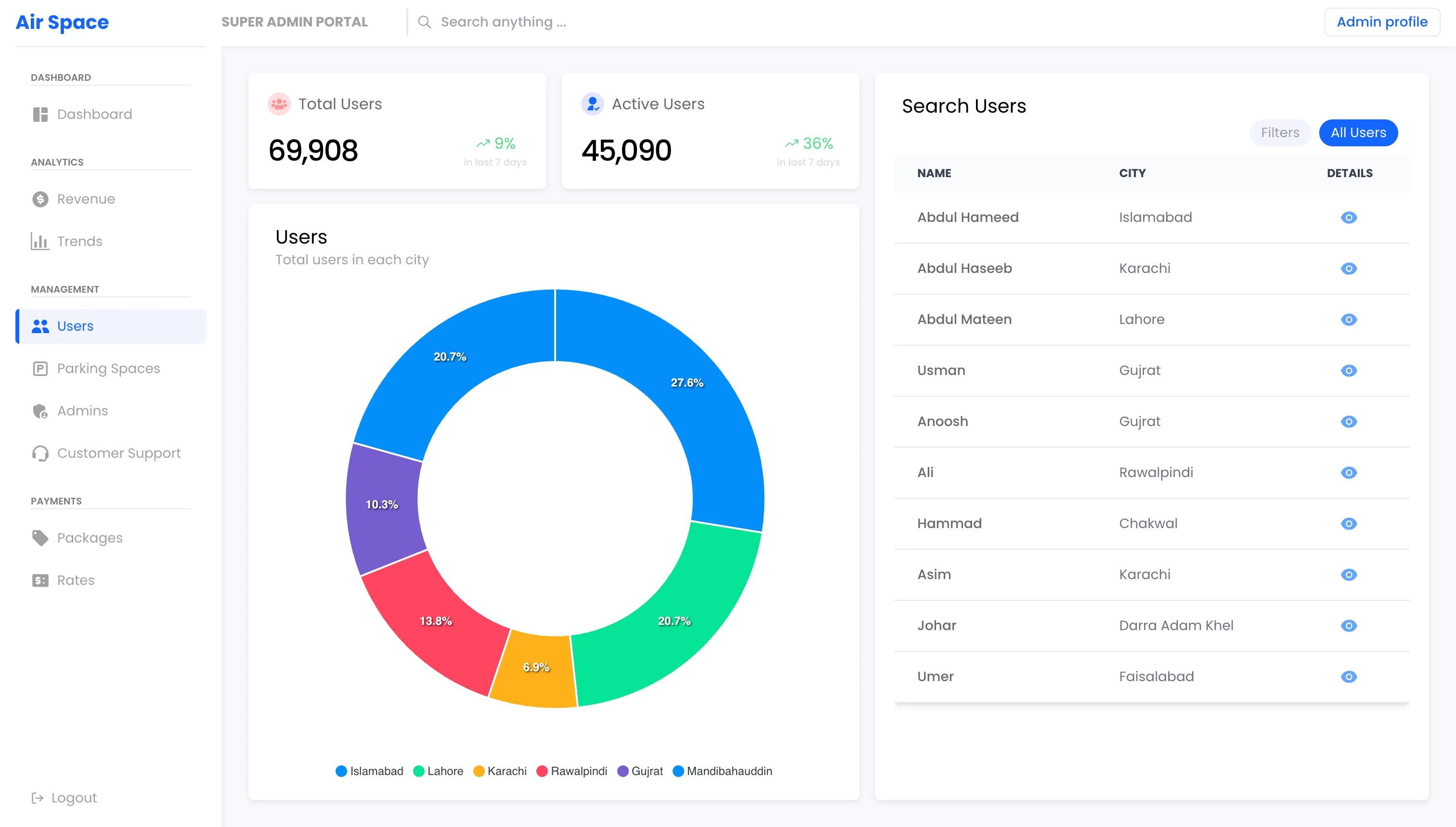Image resolution: width=1456 pixels, height=827 pixels.
Task: Open Revenue via its dollar coin icon
Action: pos(40,199)
